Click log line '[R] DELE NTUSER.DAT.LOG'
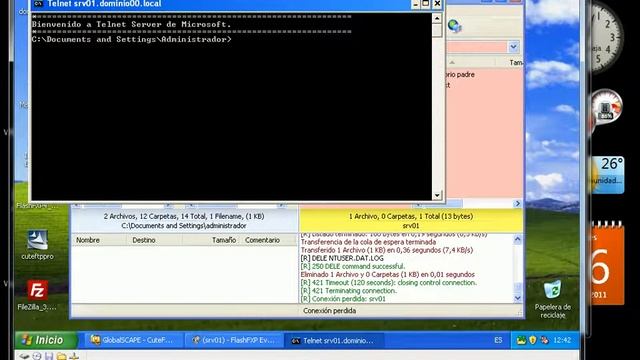 tap(342, 258)
